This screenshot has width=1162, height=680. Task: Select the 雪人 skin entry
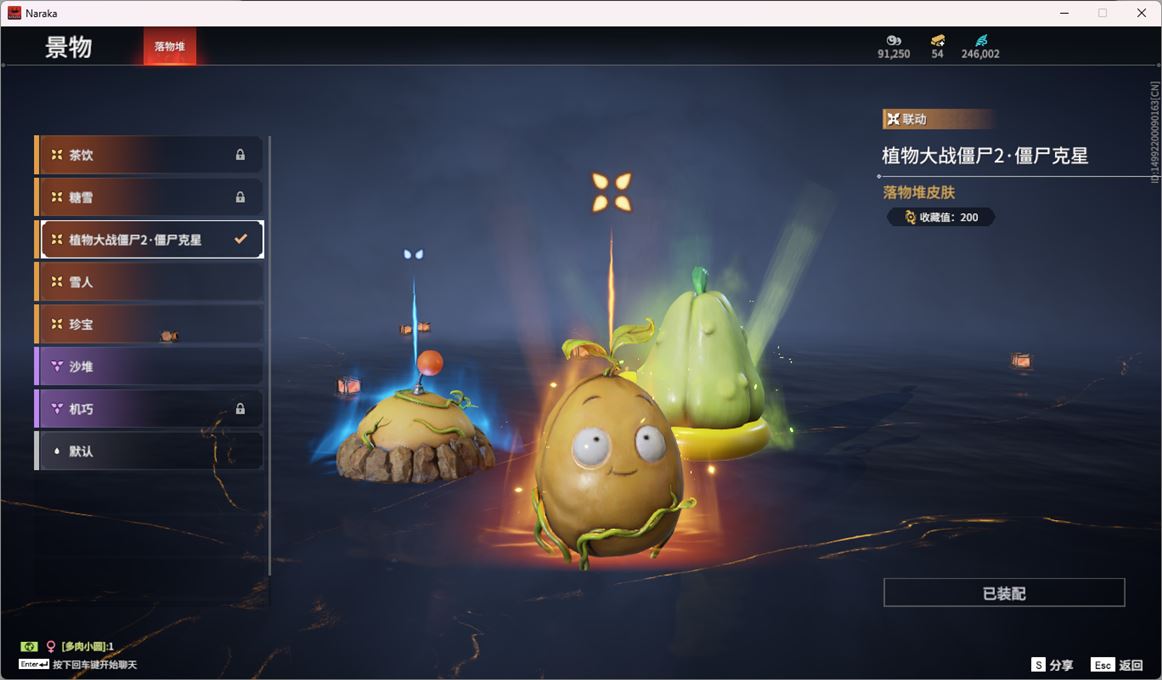149,281
